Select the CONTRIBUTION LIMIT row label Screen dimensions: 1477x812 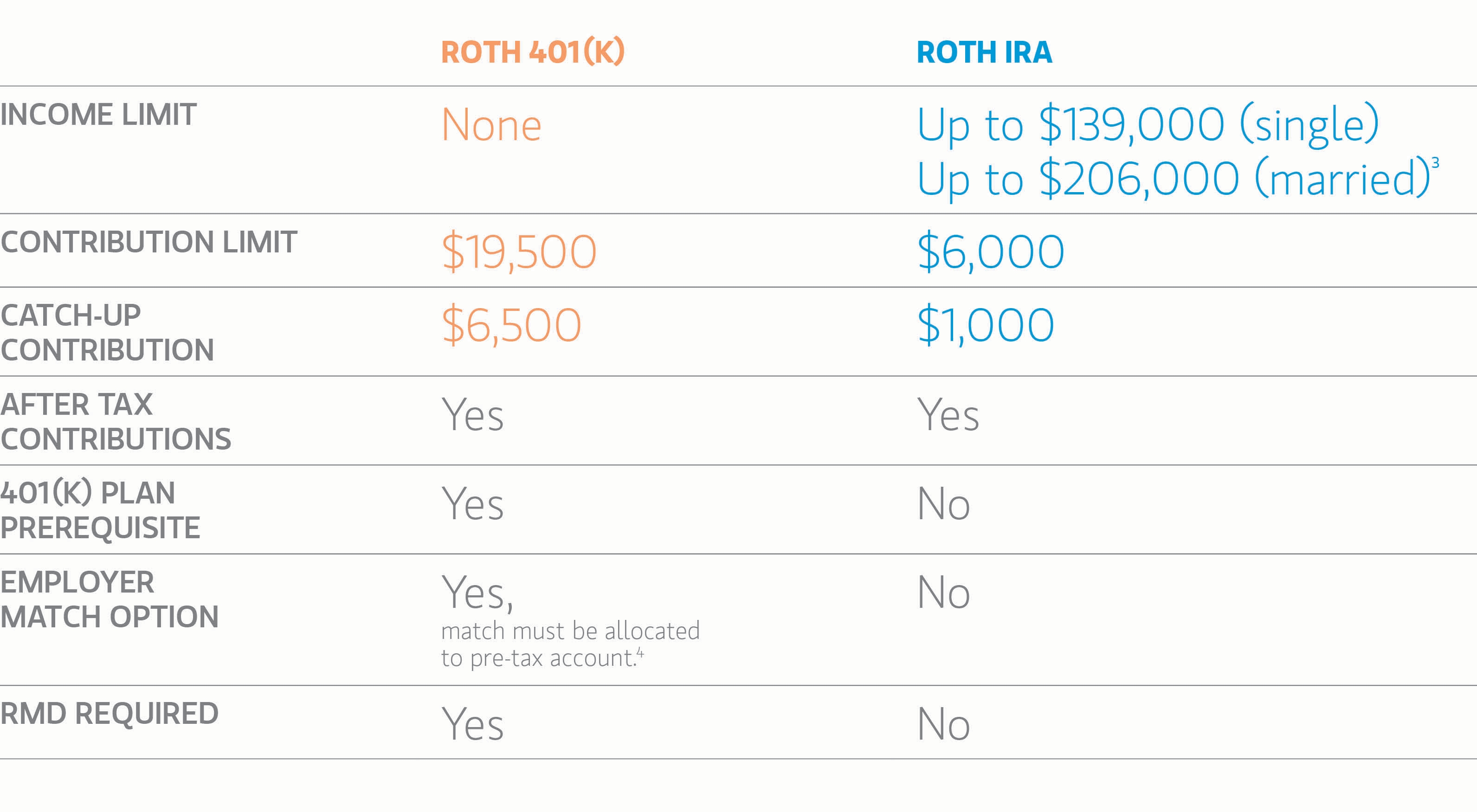coord(148,241)
